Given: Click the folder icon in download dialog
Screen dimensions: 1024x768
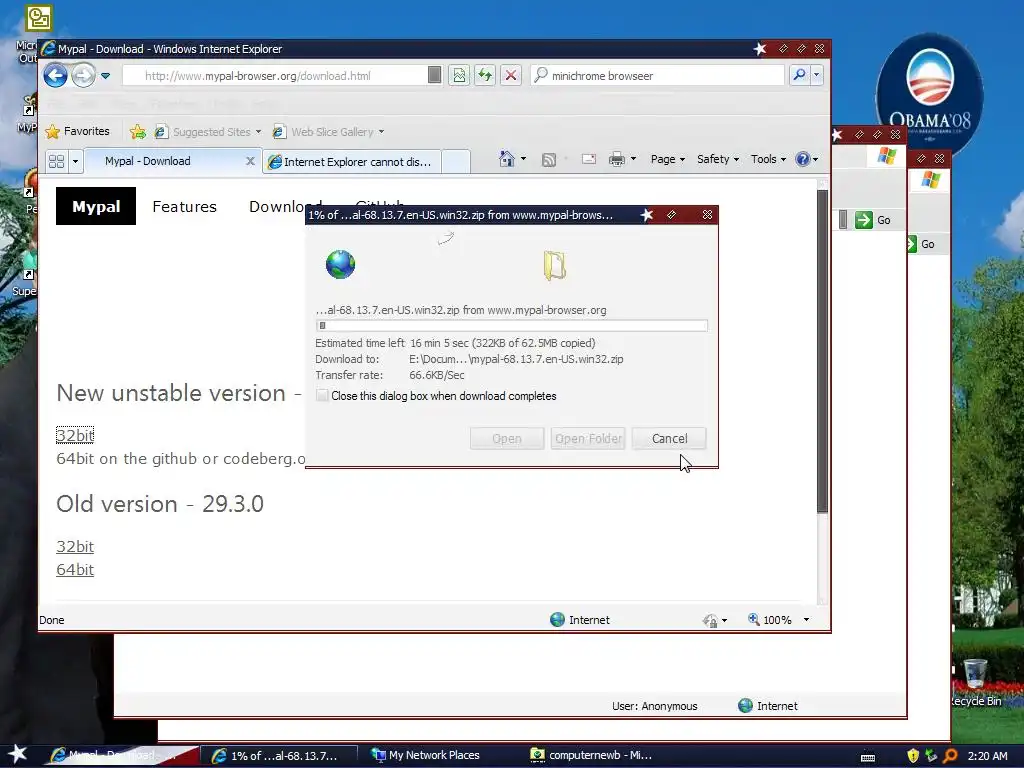Looking at the screenshot, I should 554,265.
